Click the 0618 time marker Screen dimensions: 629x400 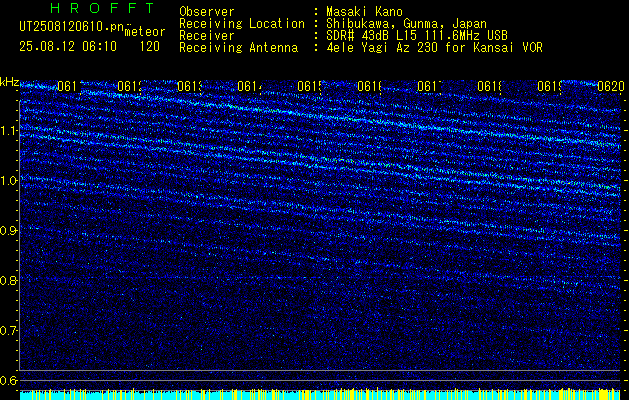(489, 86)
